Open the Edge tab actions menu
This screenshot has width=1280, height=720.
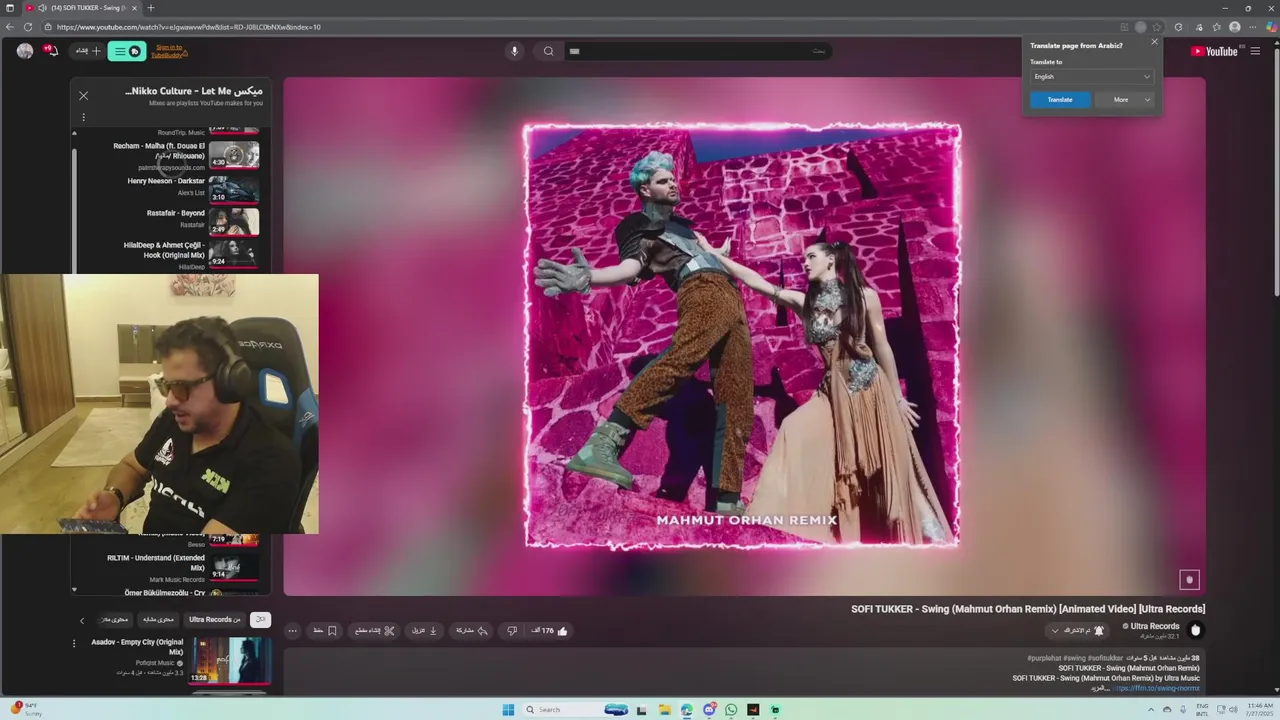[x=10, y=8]
